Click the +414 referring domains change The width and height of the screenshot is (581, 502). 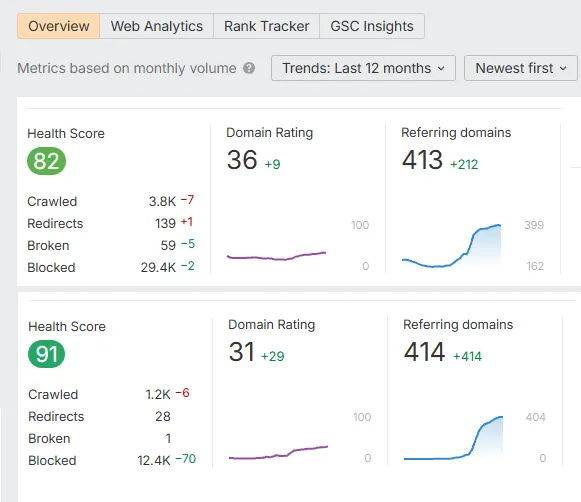pyautogui.click(x=467, y=356)
